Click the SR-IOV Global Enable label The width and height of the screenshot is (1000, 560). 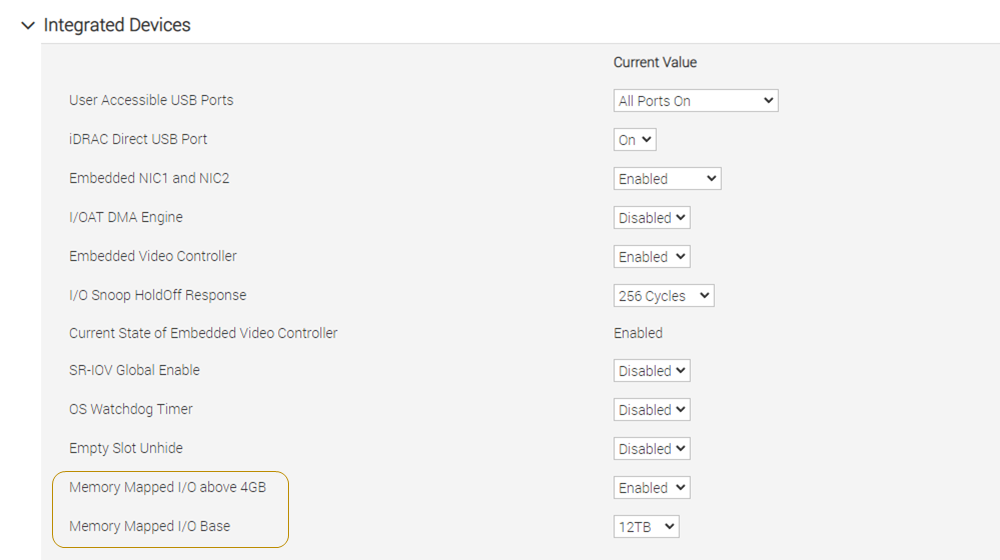(134, 370)
